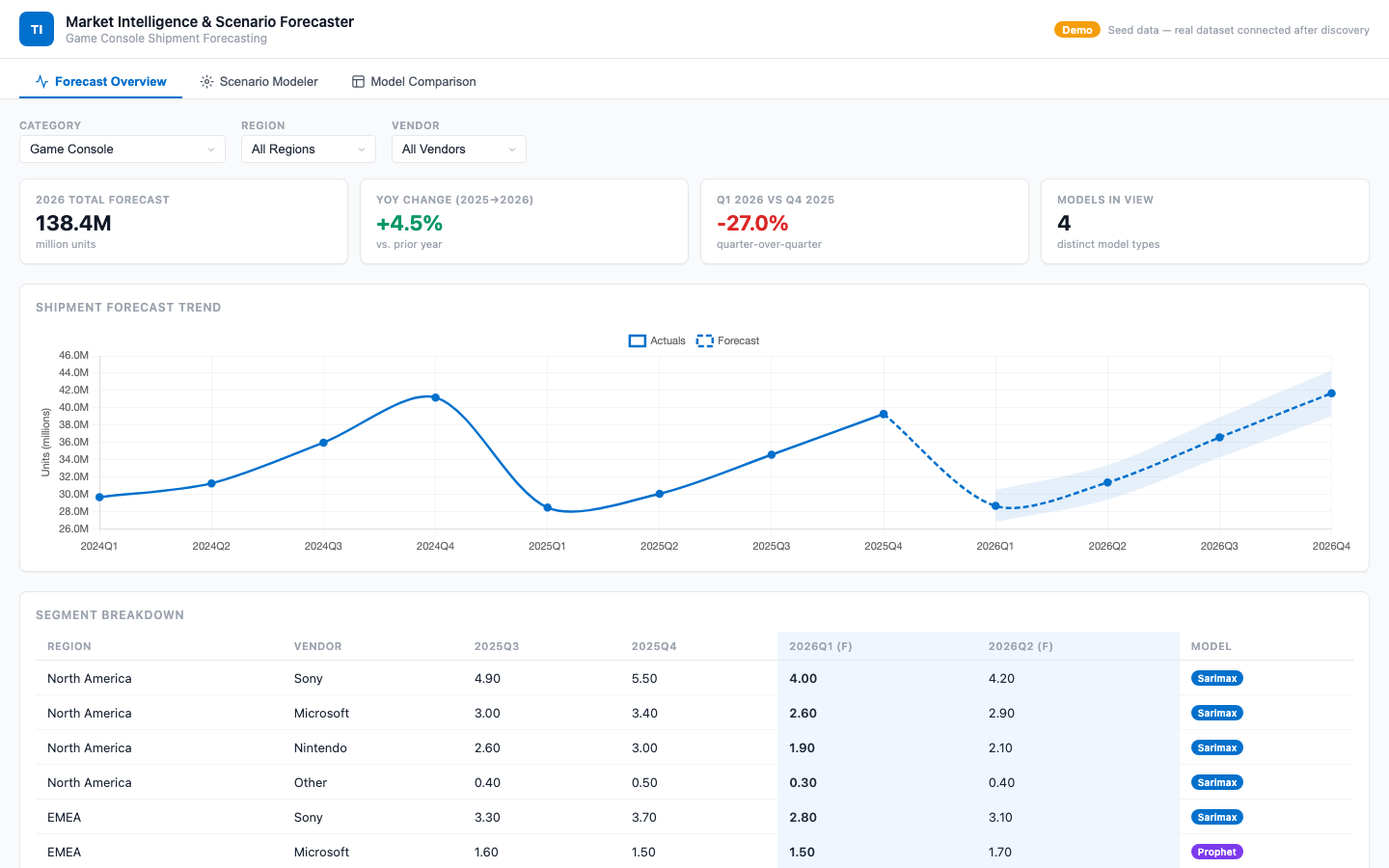Click the 4.00 forecast value for Sony
Image resolution: width=1389 pixels, height=868 pixels.
click(803, 678)
